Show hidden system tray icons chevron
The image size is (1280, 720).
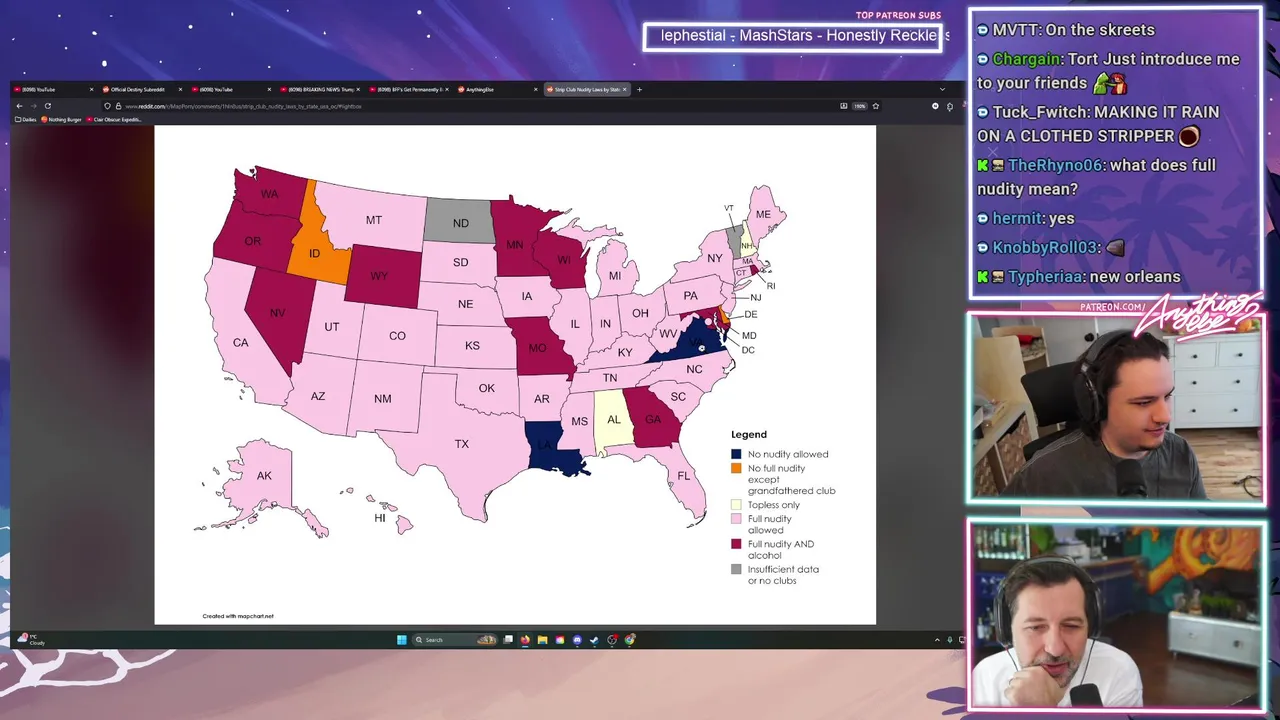click(x=937, y=640)
